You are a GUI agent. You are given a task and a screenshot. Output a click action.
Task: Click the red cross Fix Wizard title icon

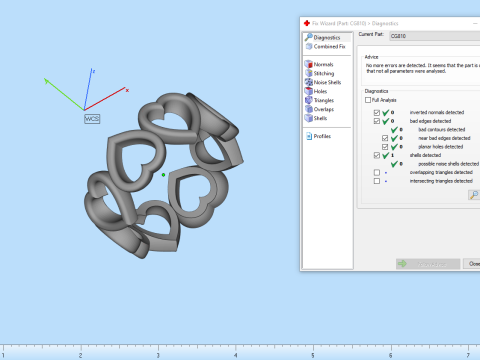(x=307, y=23)
